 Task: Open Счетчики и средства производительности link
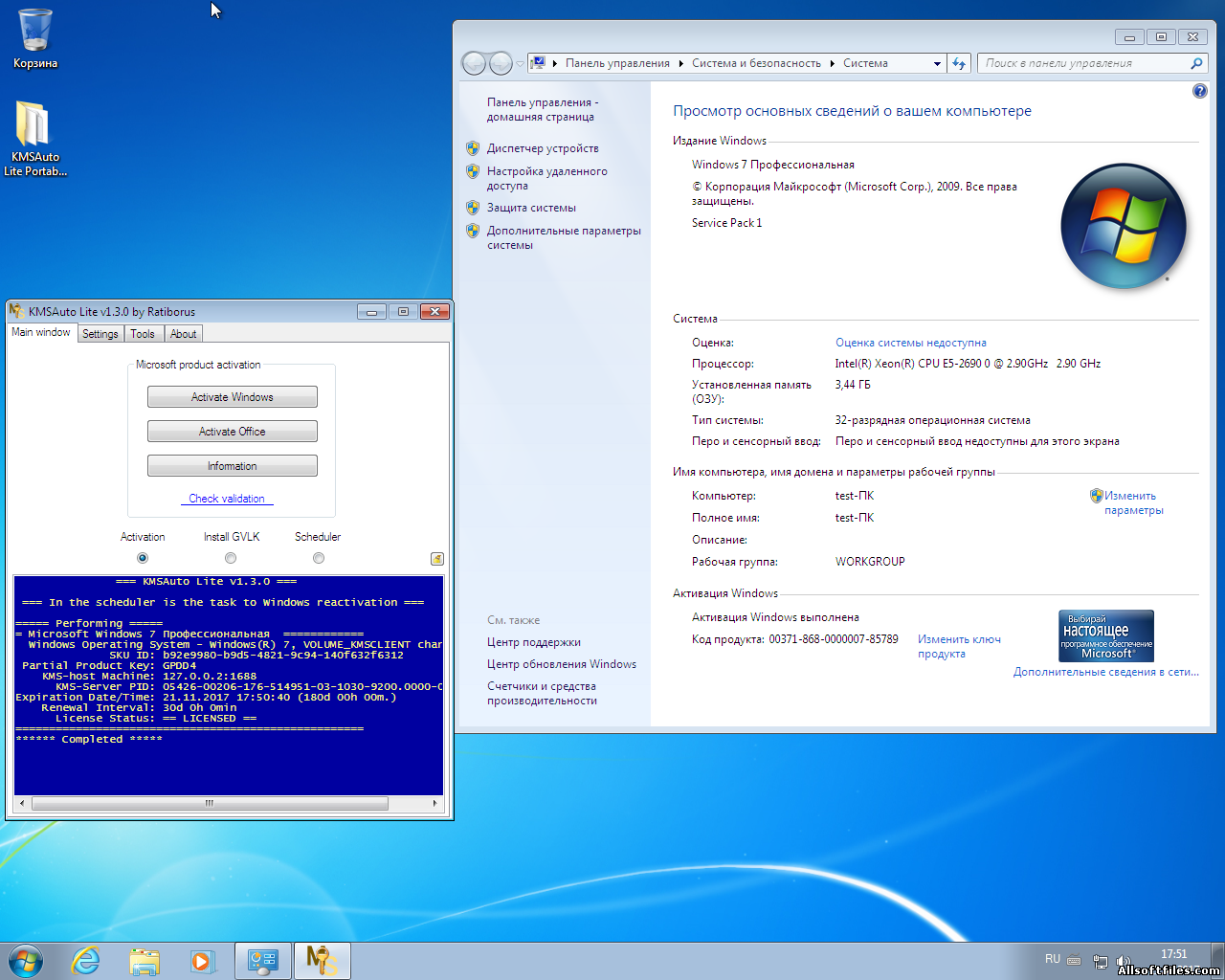(x=542, y=693)
